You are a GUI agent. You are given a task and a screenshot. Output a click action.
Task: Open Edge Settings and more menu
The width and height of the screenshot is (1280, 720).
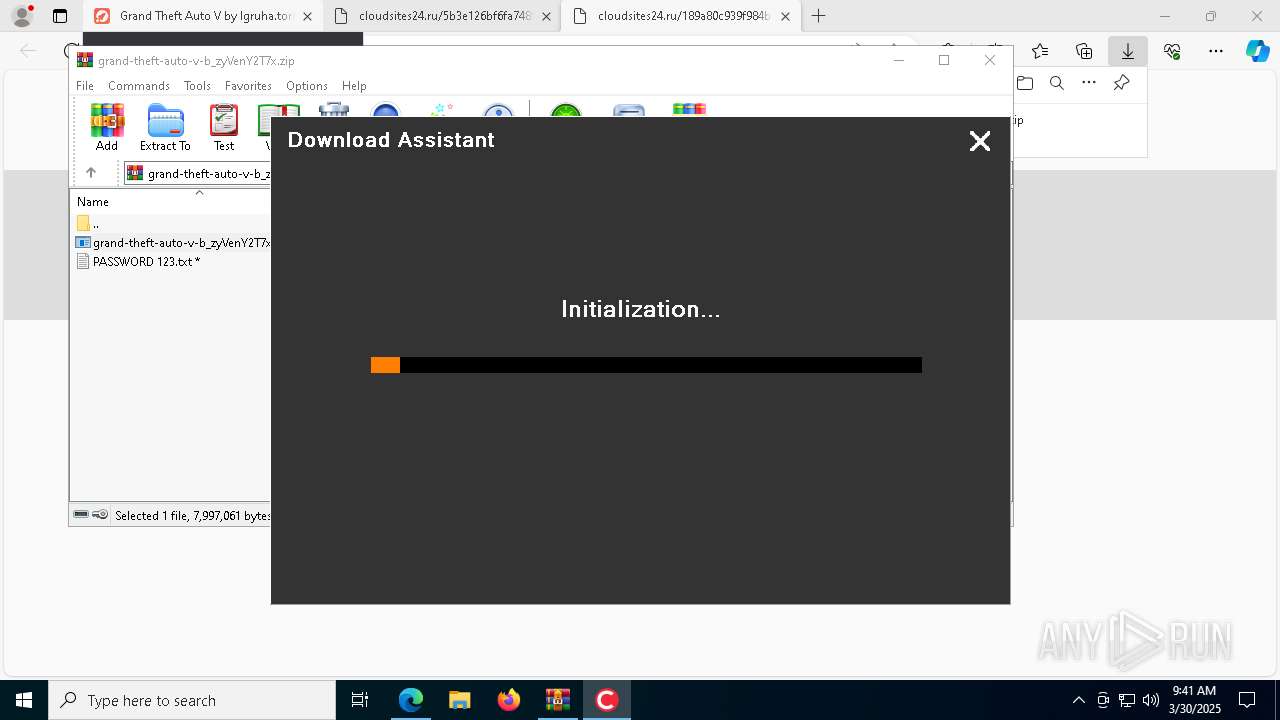point(1216,51)
